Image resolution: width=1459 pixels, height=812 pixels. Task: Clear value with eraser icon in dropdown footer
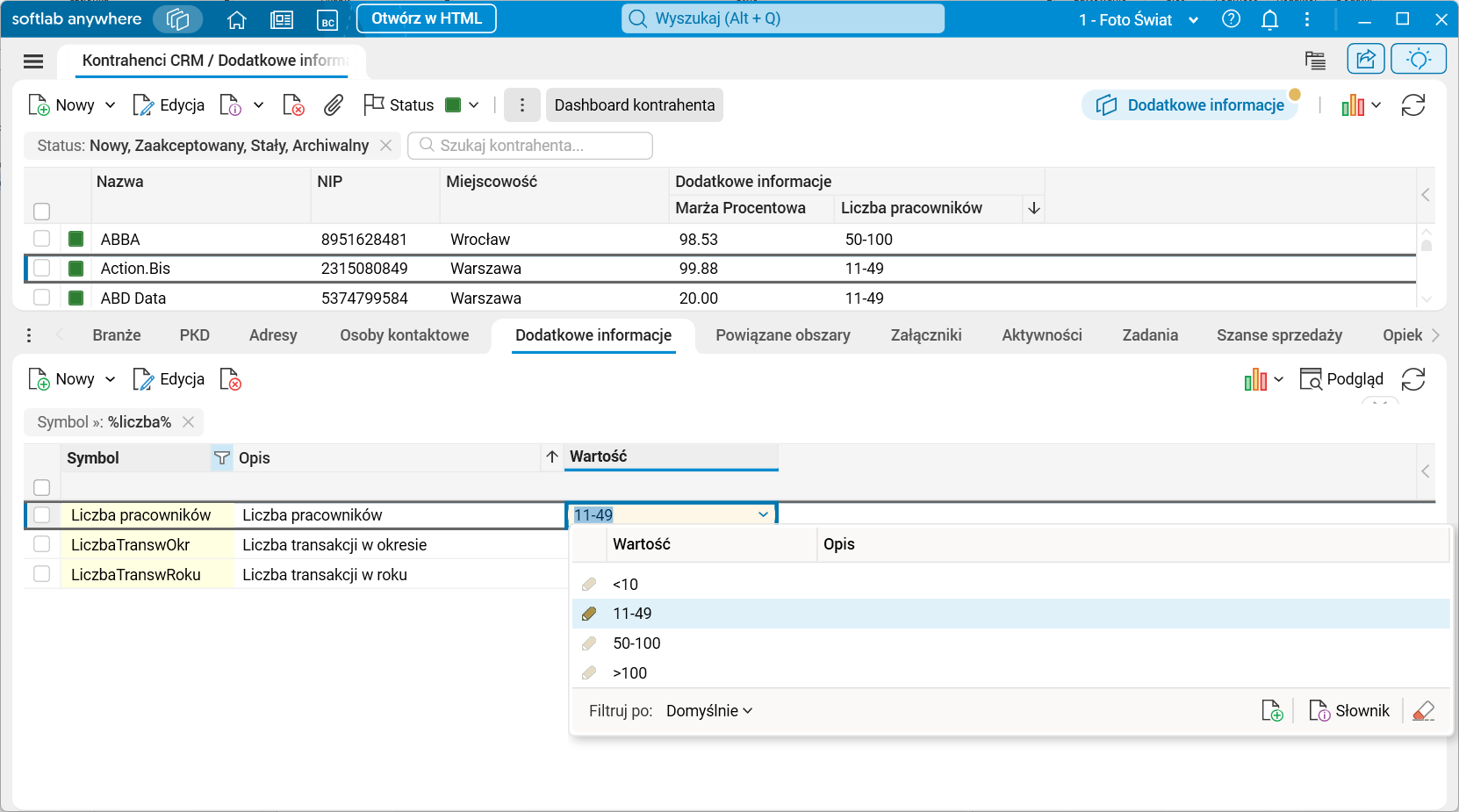pyautogui.click(x=1424, y=711)
